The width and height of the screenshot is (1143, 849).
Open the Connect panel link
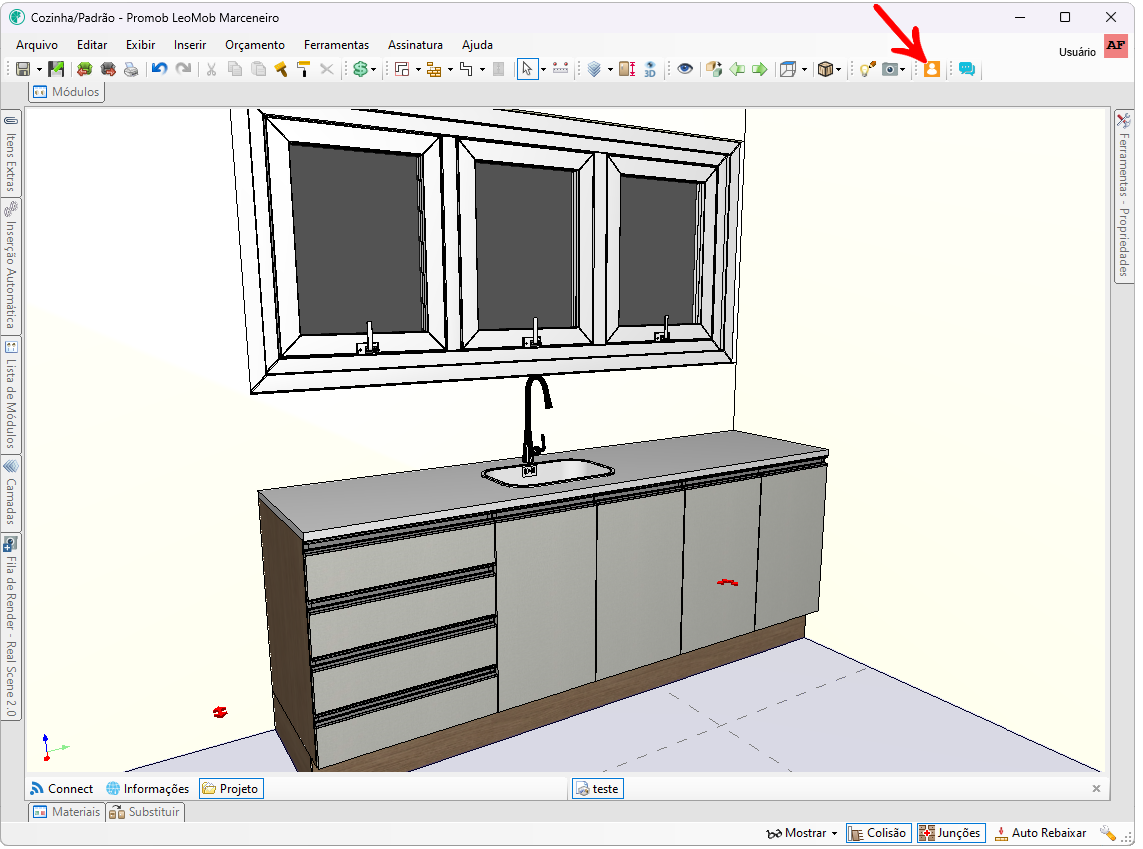(61, 789)
